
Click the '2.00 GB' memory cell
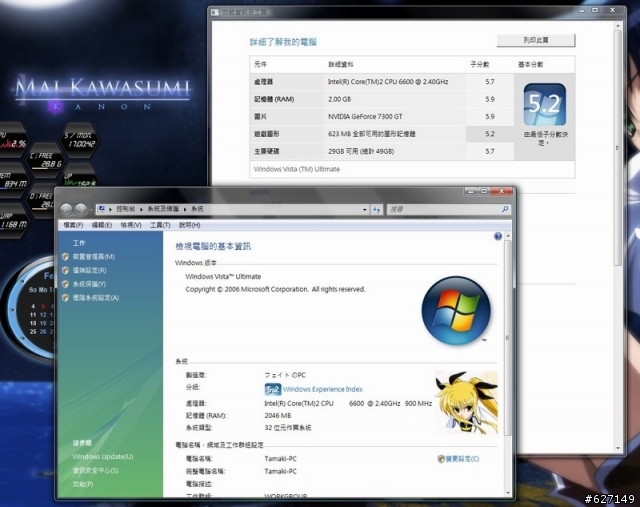click(339, 99)
